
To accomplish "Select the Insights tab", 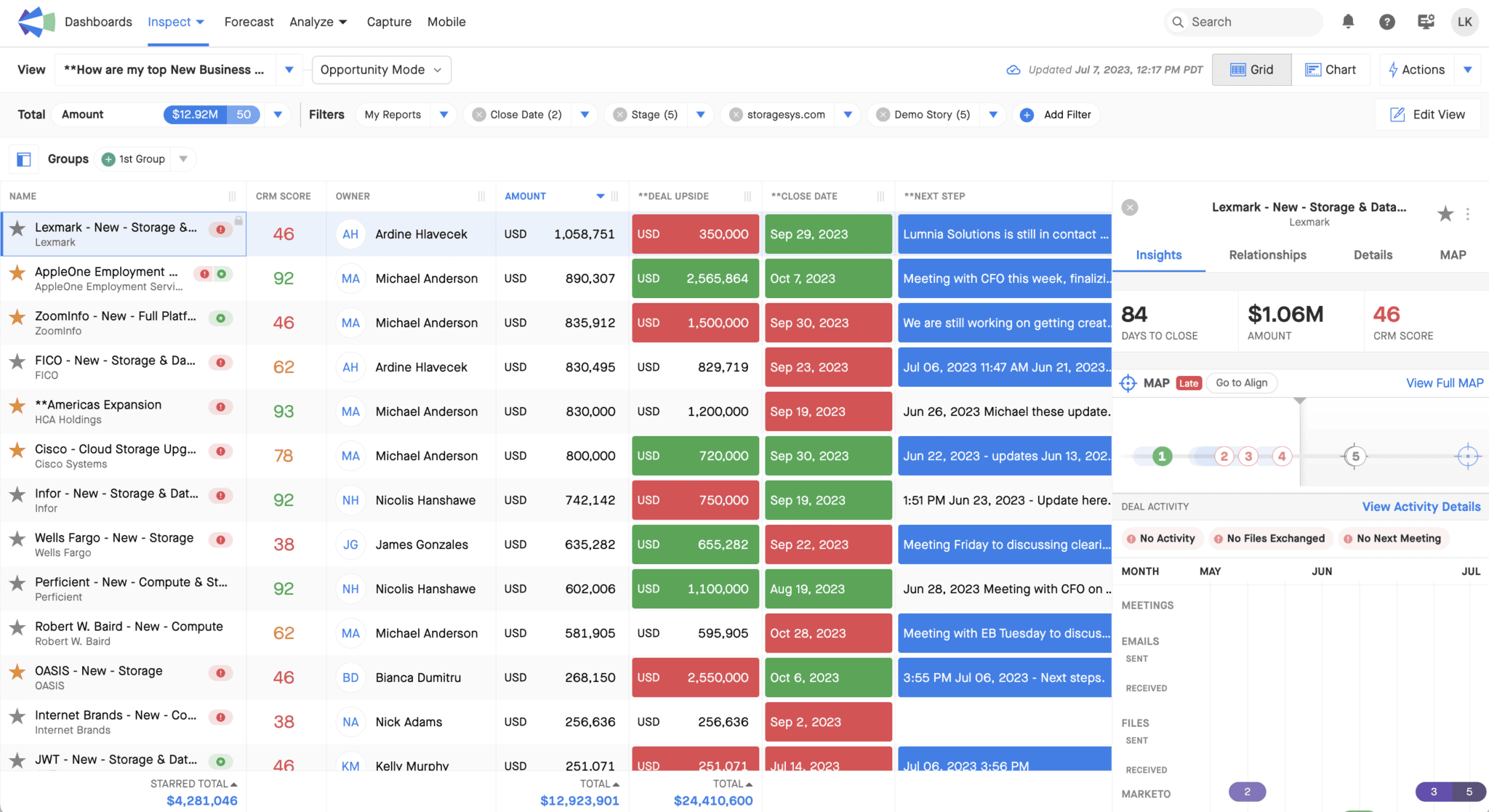I will [x=1159, y=255].
